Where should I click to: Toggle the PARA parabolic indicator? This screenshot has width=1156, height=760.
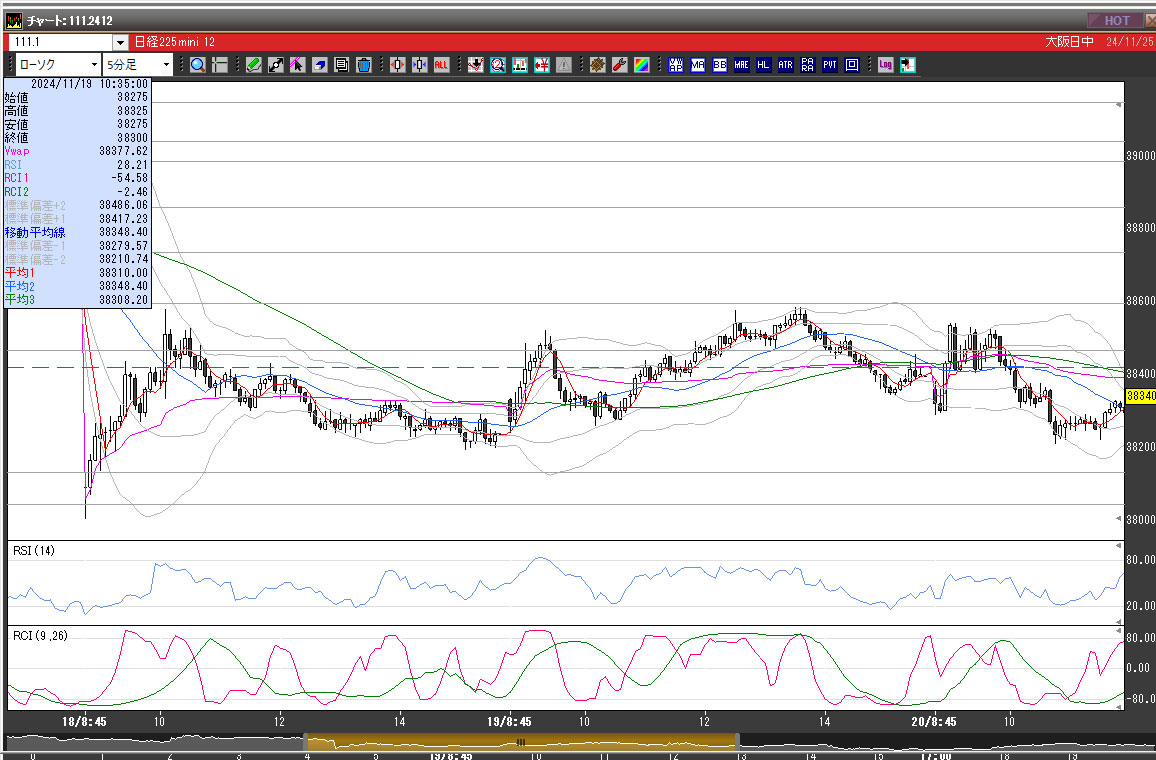coord(807,65)
